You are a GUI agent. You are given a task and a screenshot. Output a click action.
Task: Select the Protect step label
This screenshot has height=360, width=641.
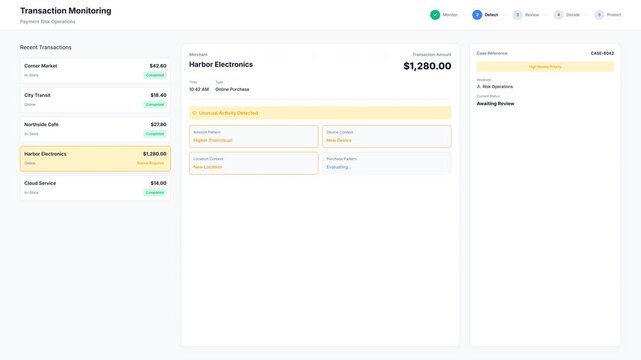(614, 15)
